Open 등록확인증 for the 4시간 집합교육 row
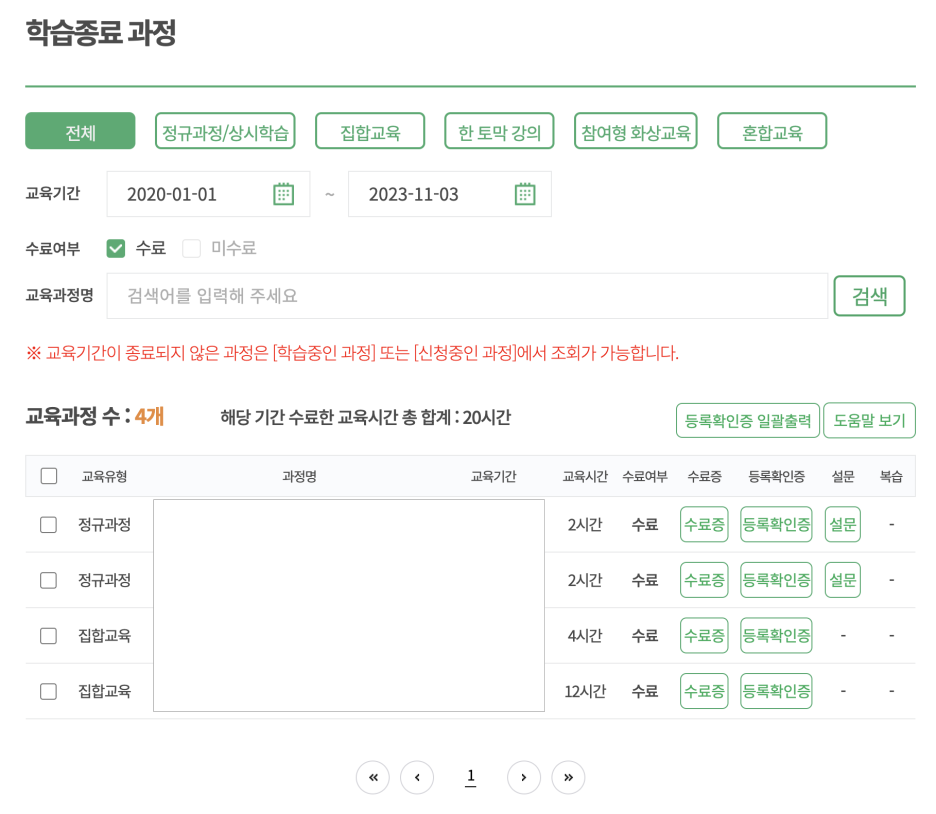Viewport: 936px width, 814px height. [776, 636]
